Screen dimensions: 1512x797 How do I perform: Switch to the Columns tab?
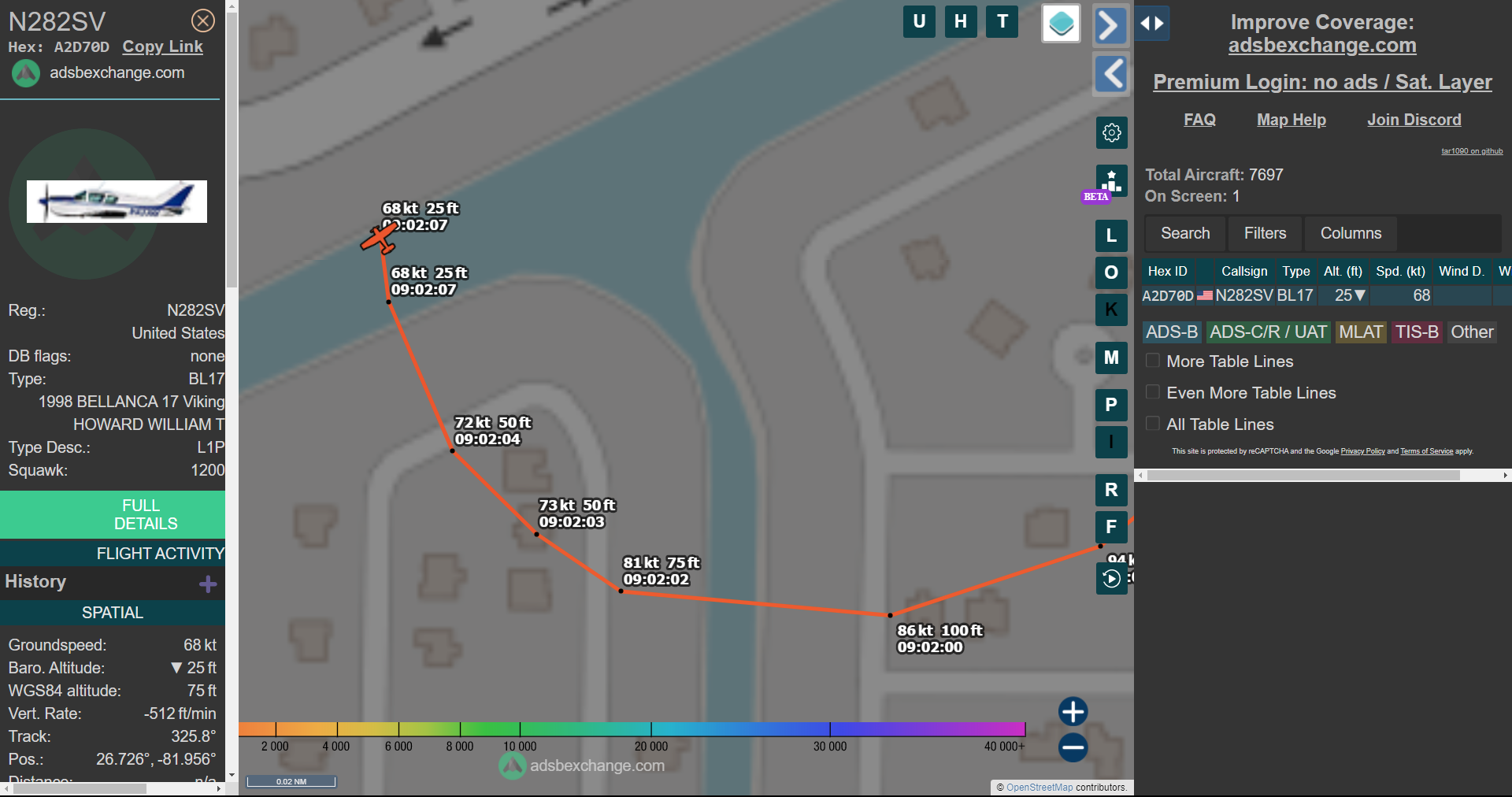1351,233
